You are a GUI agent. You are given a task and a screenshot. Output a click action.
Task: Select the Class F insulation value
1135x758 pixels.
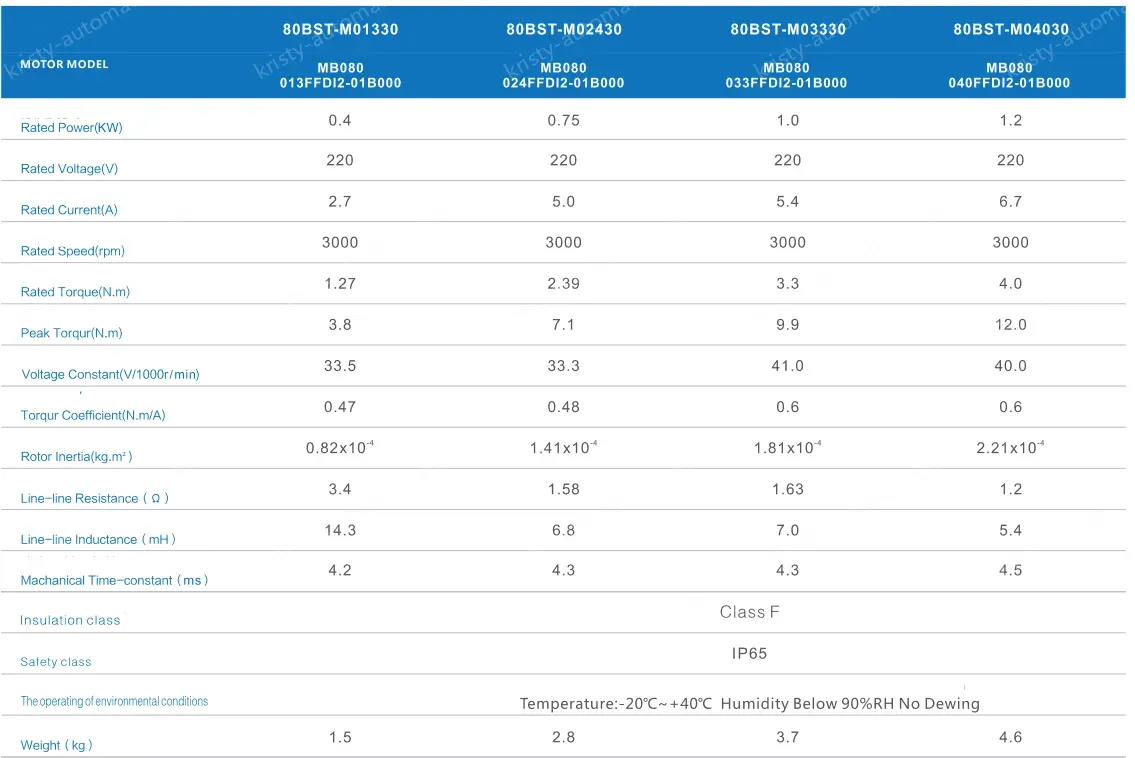point(749,612)
